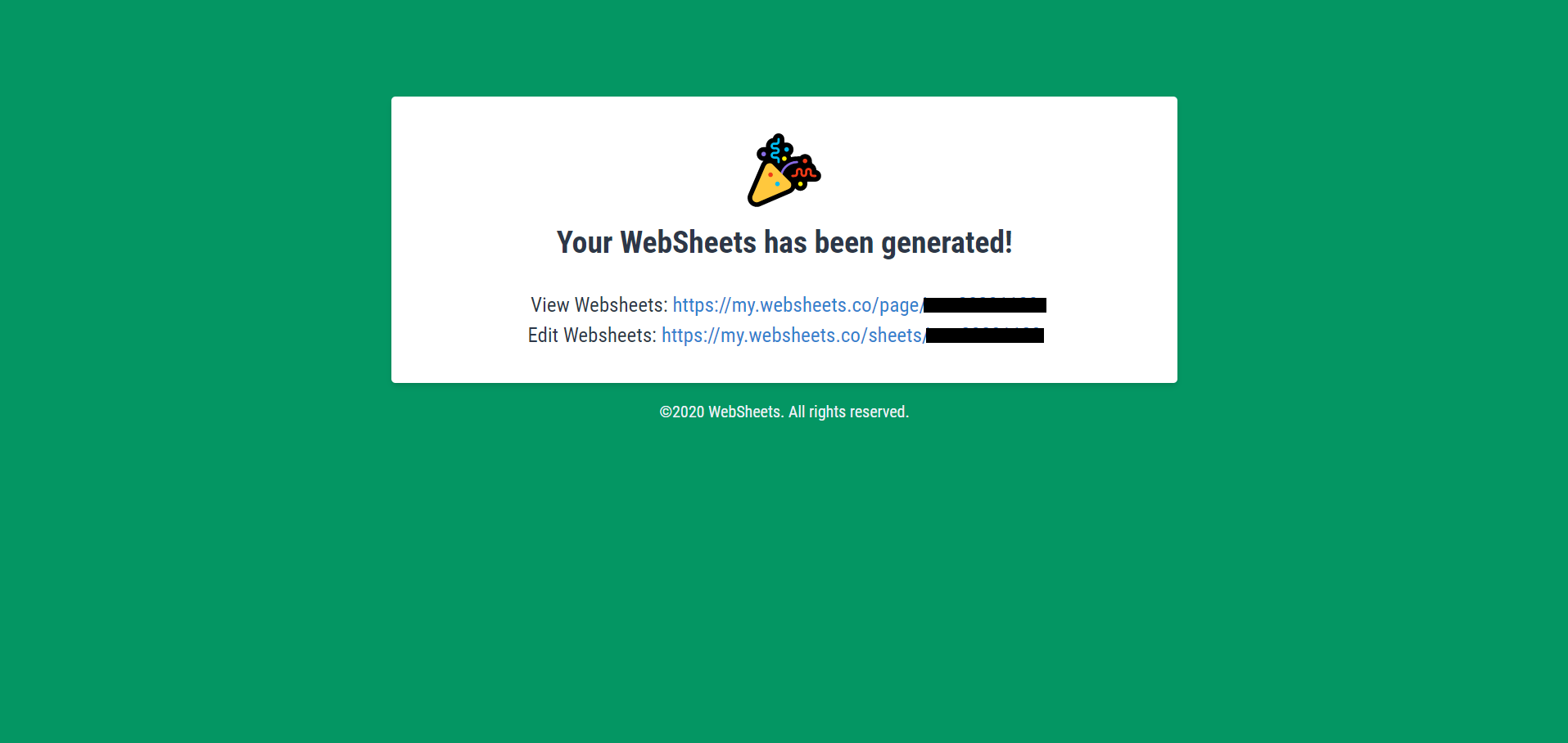Click 'All rights reserved.' in the footer
Screen dimensions: 1568x743
pos(848,412)
